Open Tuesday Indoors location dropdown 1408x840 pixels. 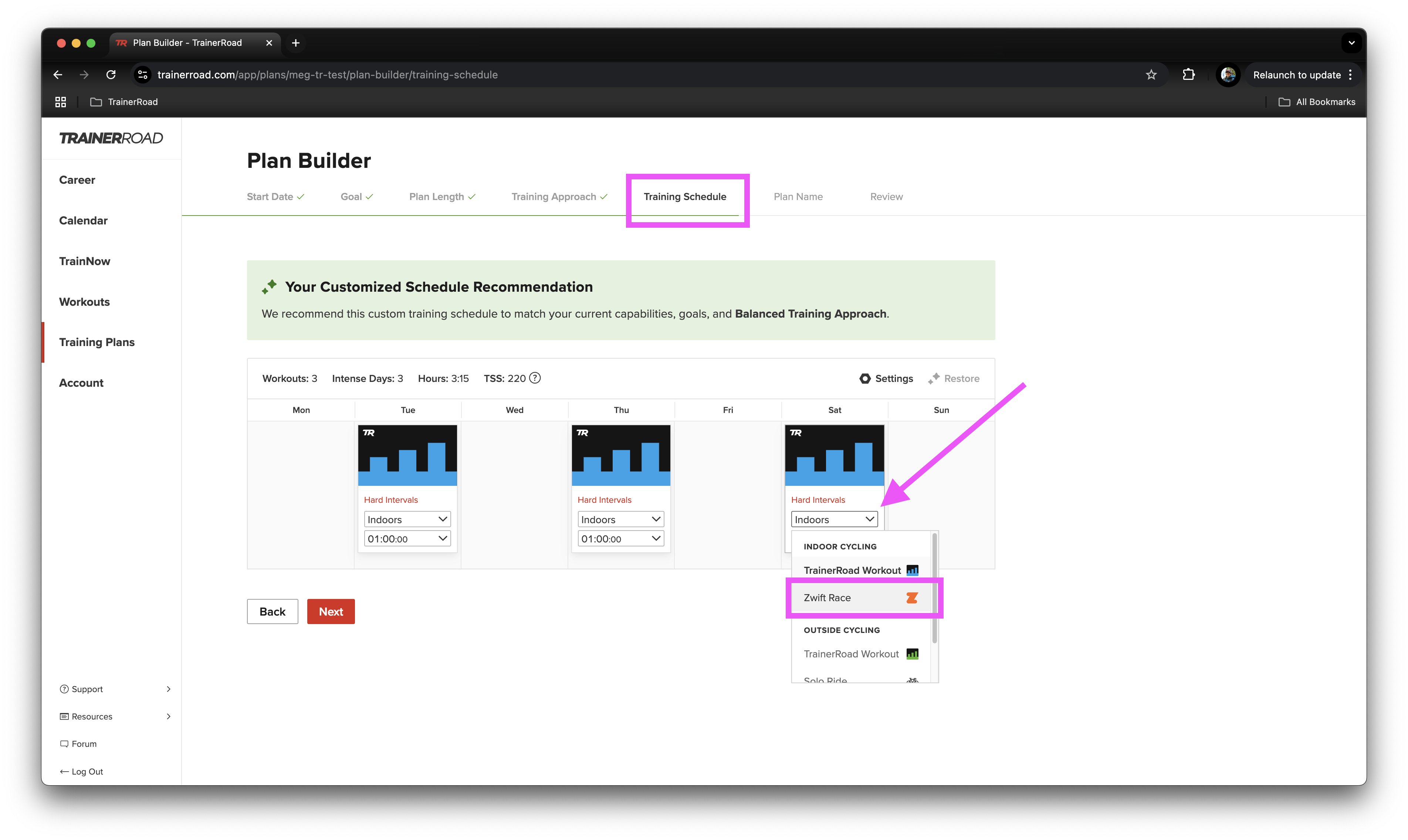(407, 519)
